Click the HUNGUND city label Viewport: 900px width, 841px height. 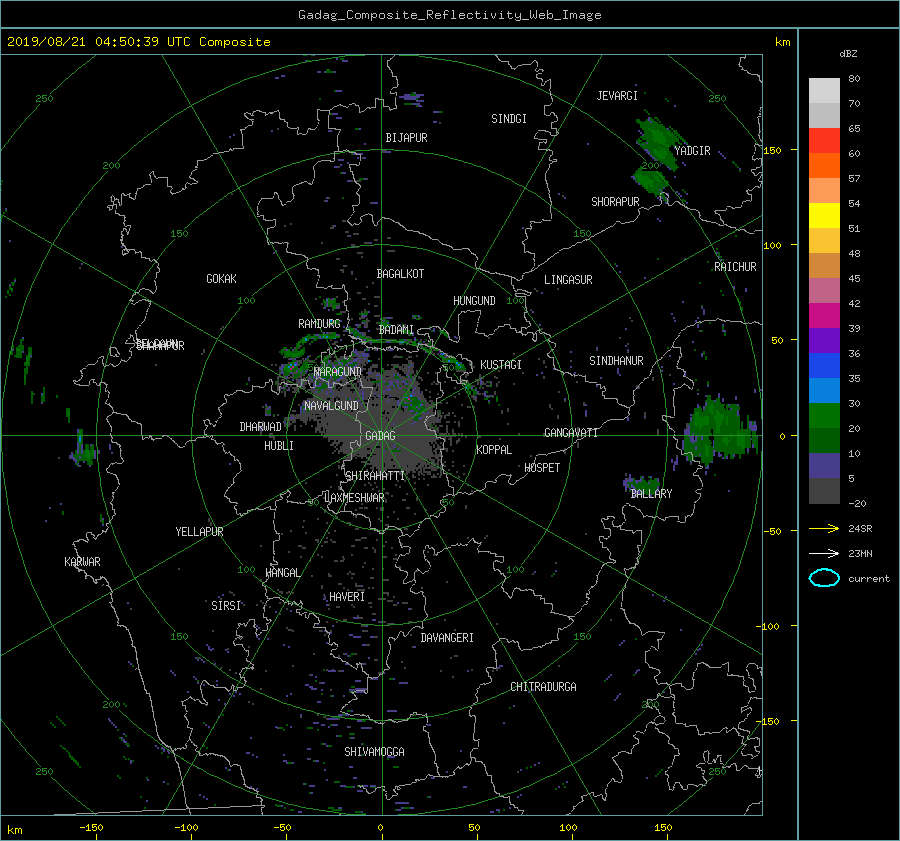pyautogui.click(x=474, y=301)
